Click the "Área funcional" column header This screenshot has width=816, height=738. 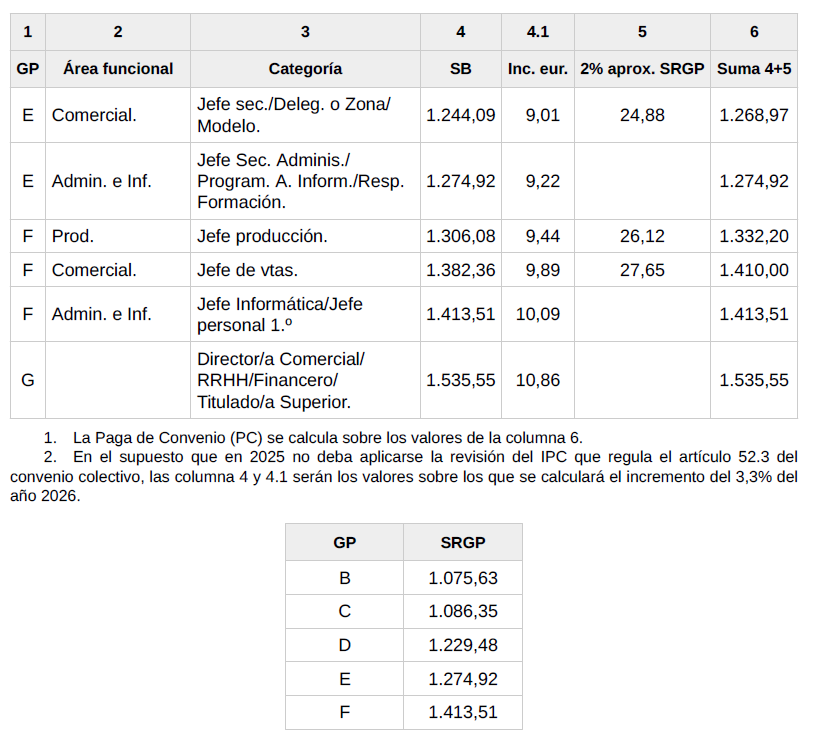118,69
